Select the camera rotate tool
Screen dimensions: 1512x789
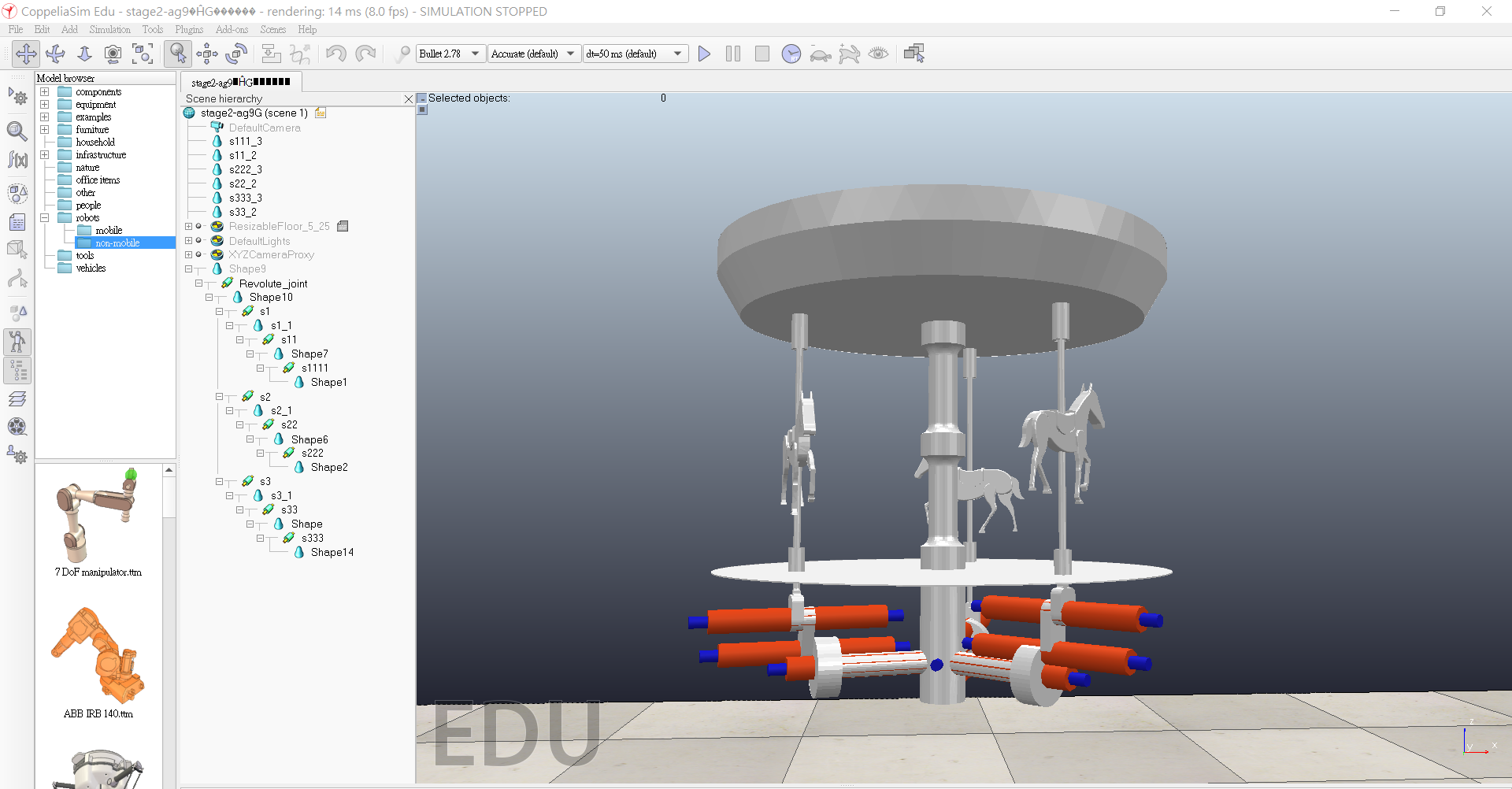click(x=55, y=54)
